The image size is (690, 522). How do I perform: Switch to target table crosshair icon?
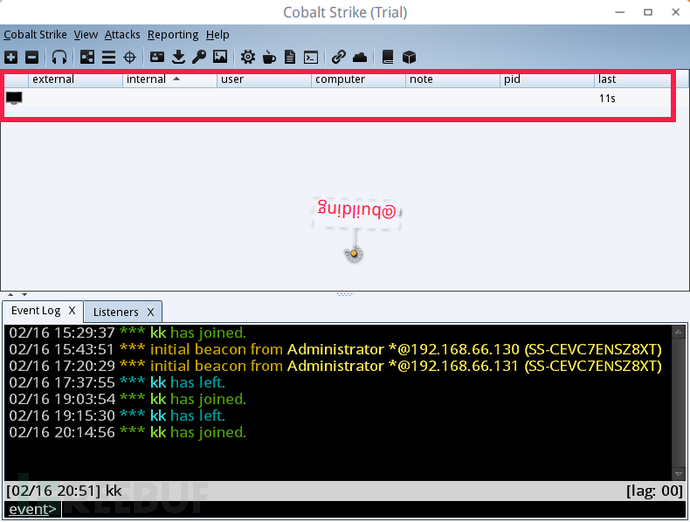coord(129,57)
